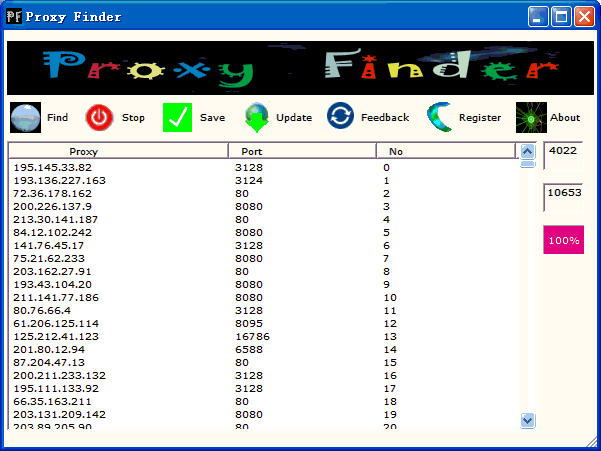Viewport: 601px width, 451px height.
Task: Open Feedback via blue arrows icon
Action: pos(340,118)
